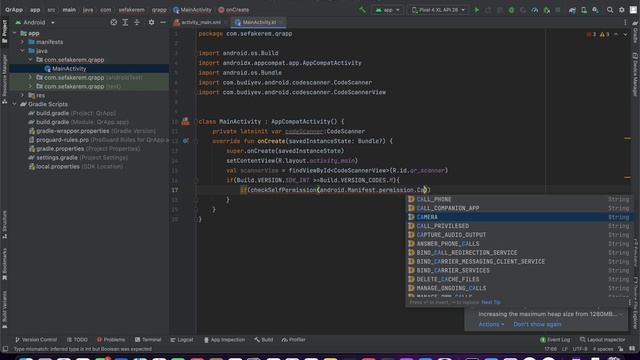Open Actions dropdown in heap size notification
This screenshot has height=360, width=640.
tap(491, 324)
